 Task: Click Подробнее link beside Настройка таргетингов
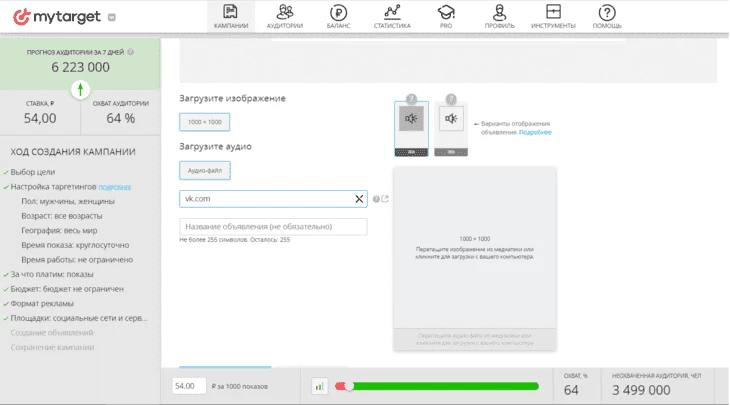115,187
